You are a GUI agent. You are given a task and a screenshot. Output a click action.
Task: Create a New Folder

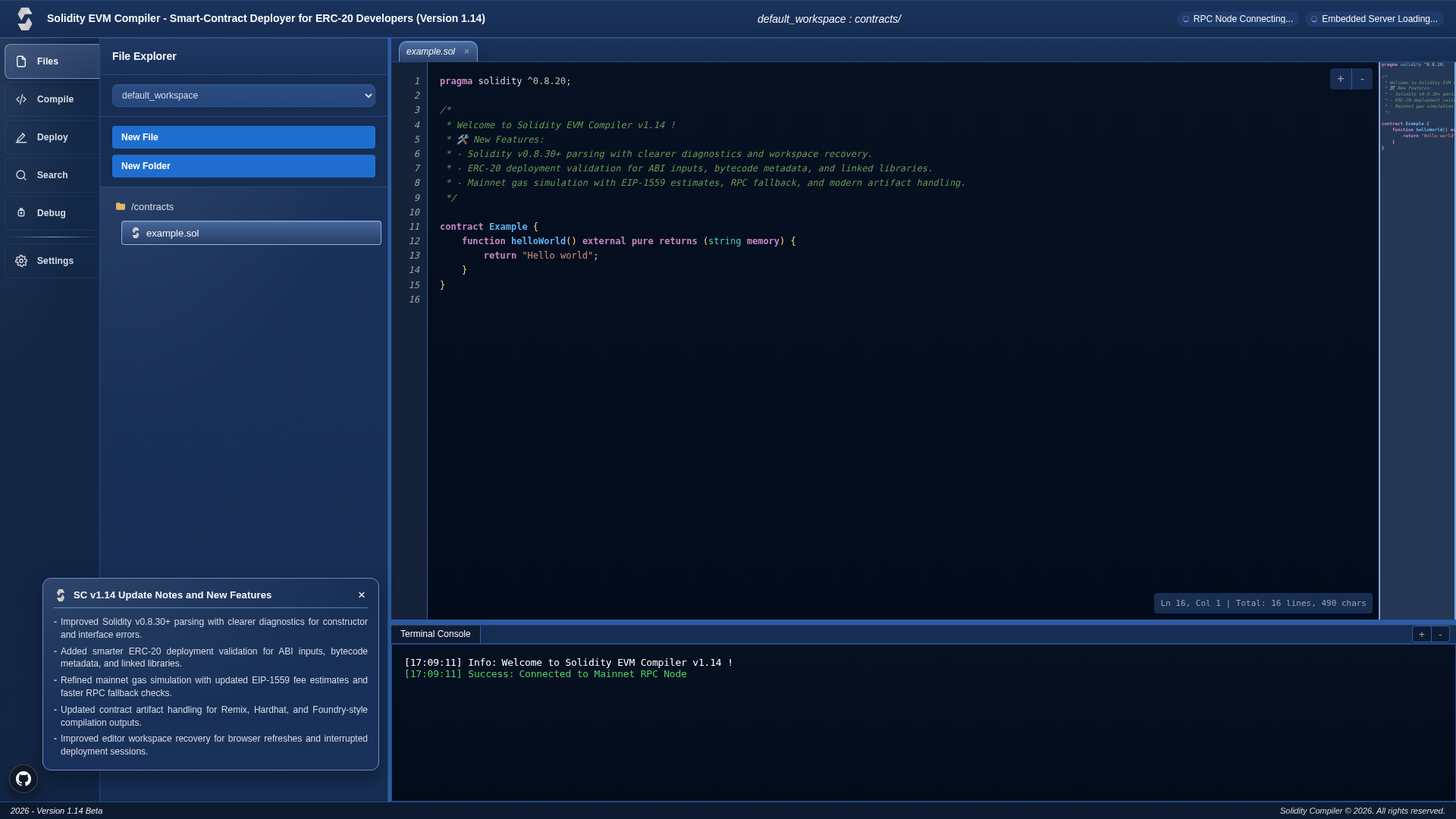coord(243,166)
